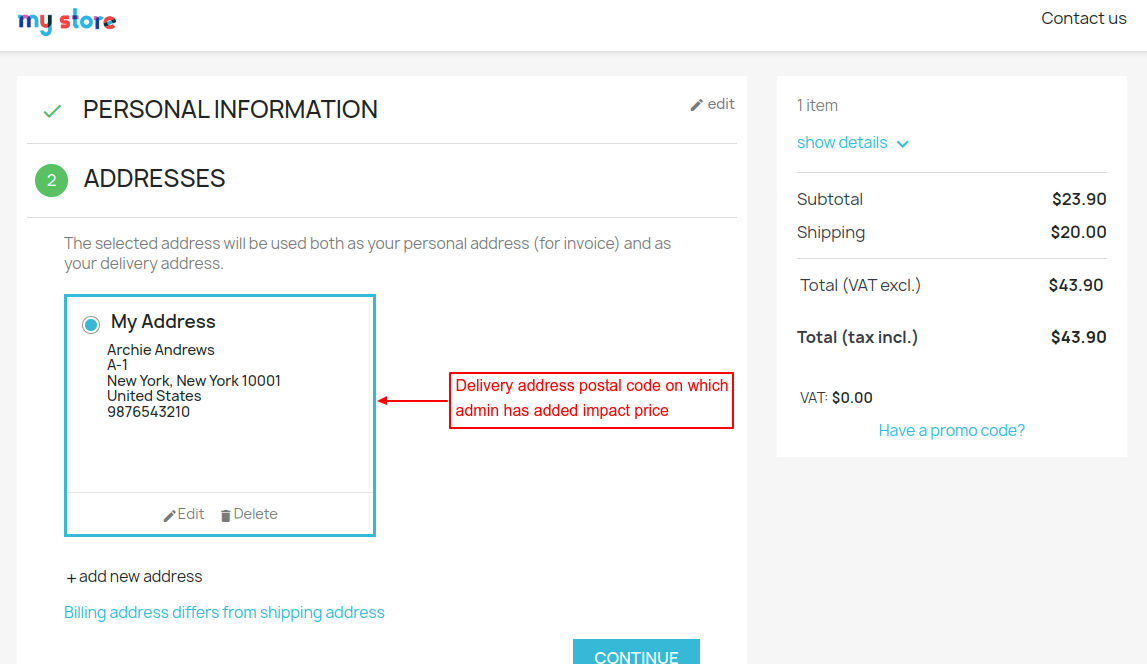Click the red arrow pointing at address card
Viewport: 1147px width, 664px height.
412,401
